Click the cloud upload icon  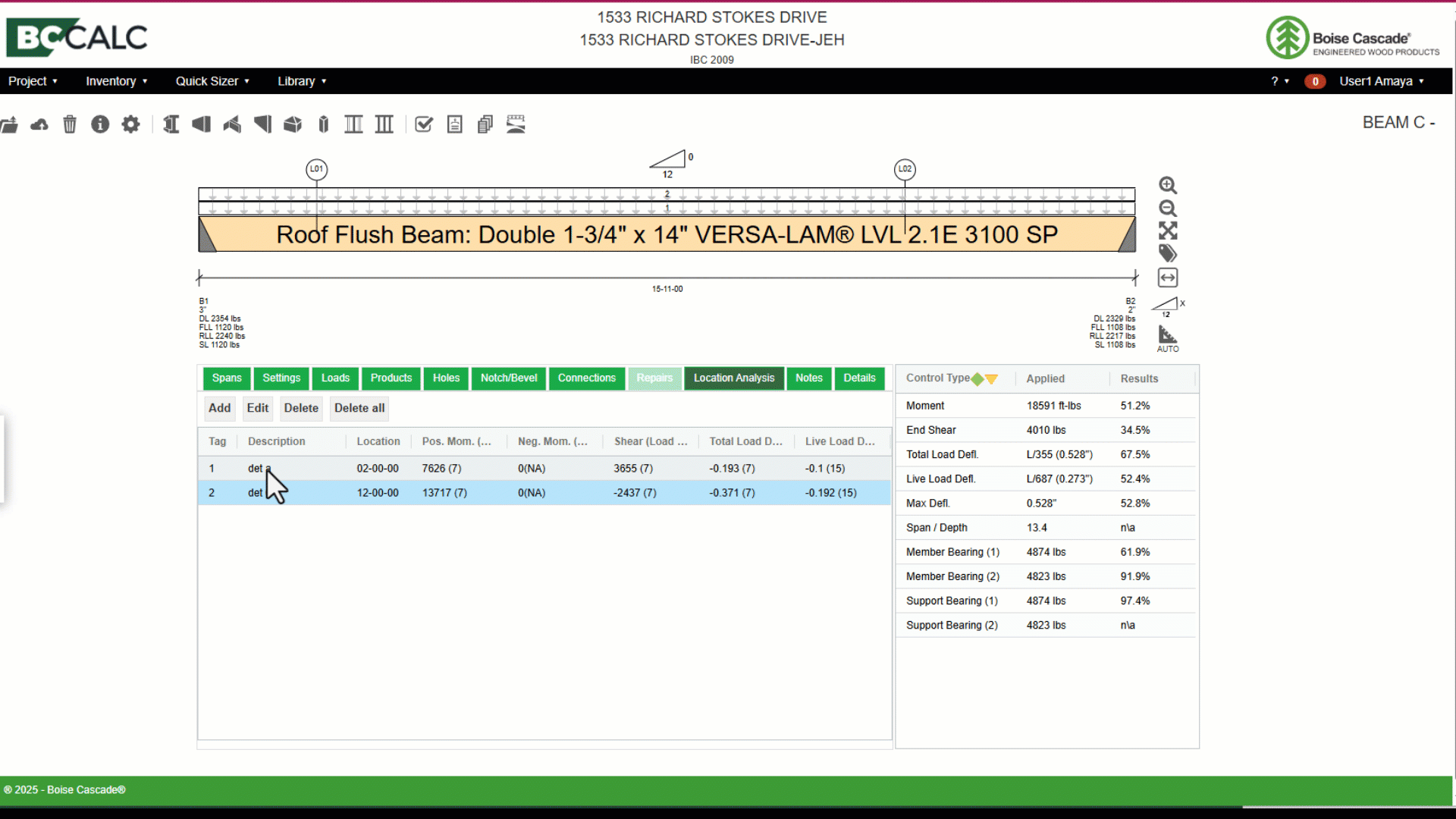(x=39, y=124)
